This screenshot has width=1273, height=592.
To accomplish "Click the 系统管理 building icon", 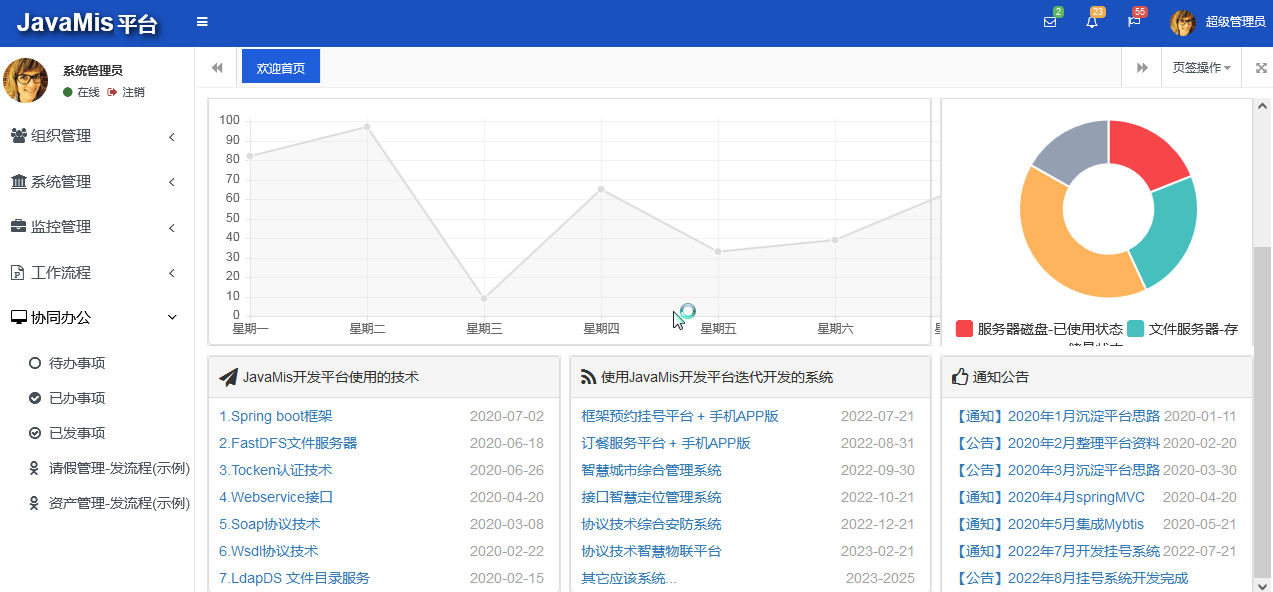I will tap(19, 181).
